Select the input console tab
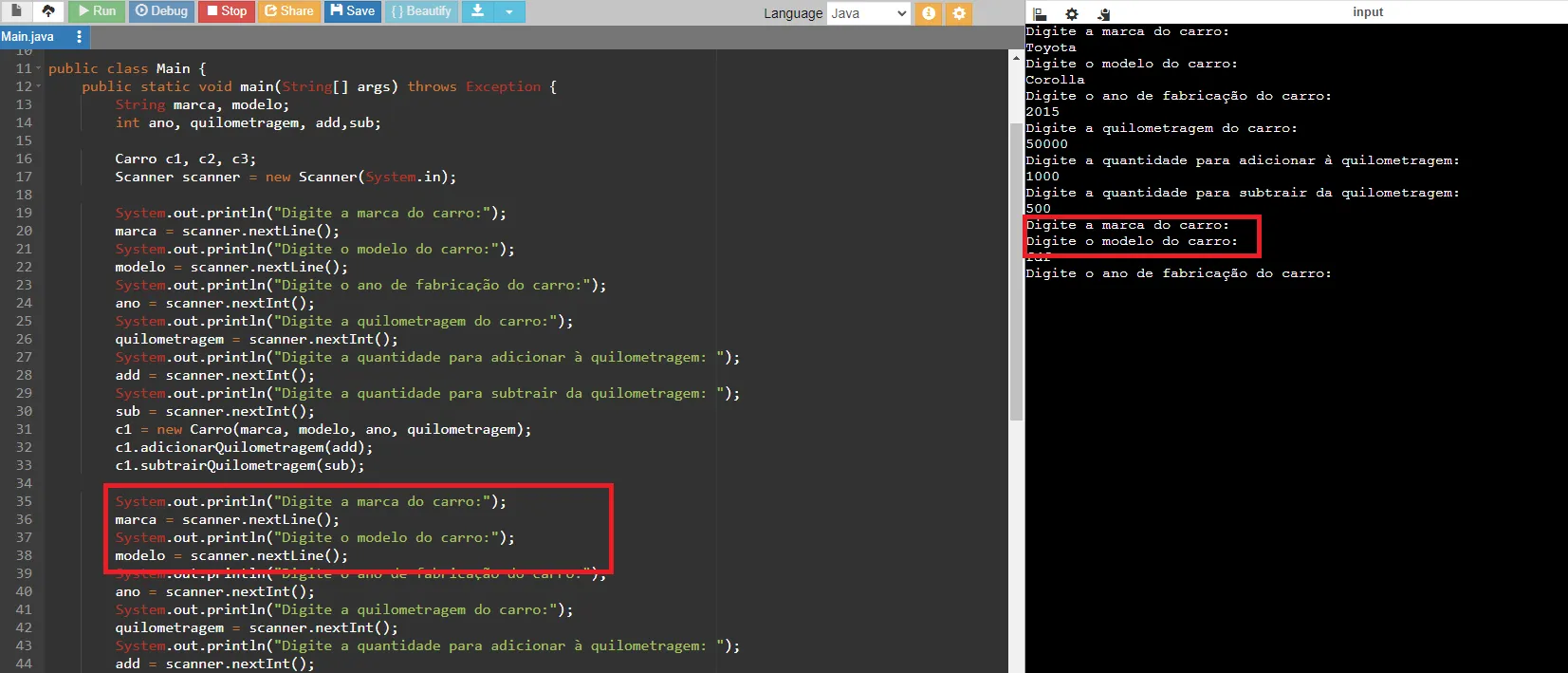Viewport: 1568px width, 673px height. pos(1368,11)
